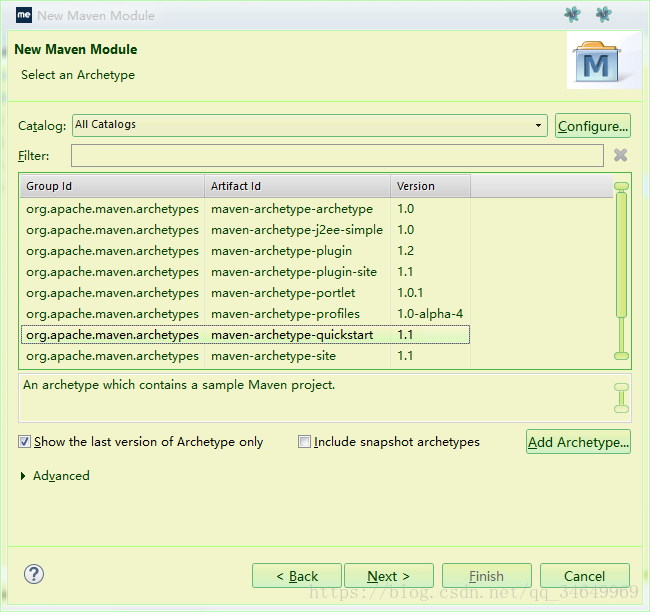Open the Catalog 'All Catalogs' dropdown
Viewport: 650px width, 612px height.
310,125
